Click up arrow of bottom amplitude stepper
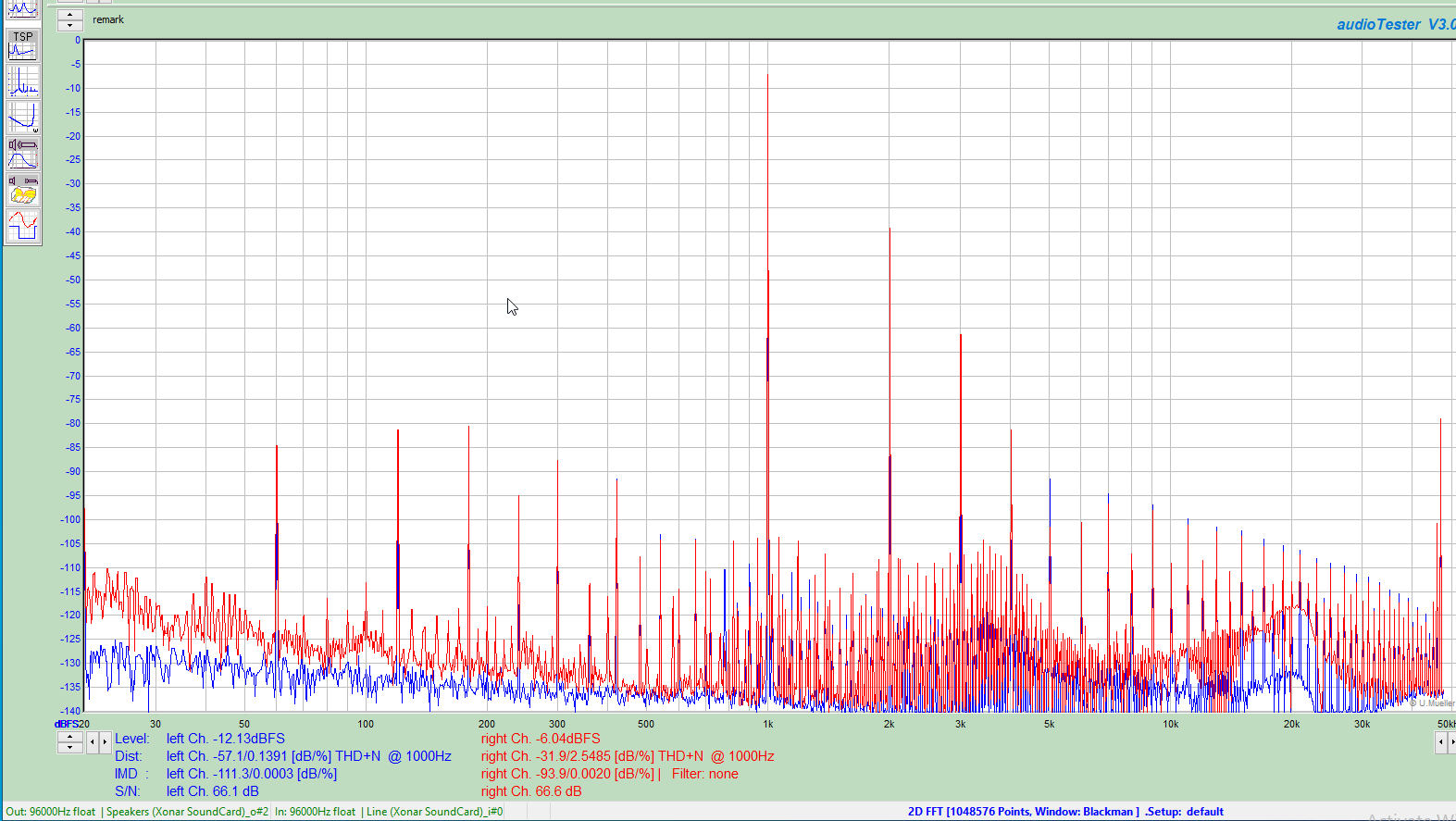The image size is (1456, 821). (70, 737)
